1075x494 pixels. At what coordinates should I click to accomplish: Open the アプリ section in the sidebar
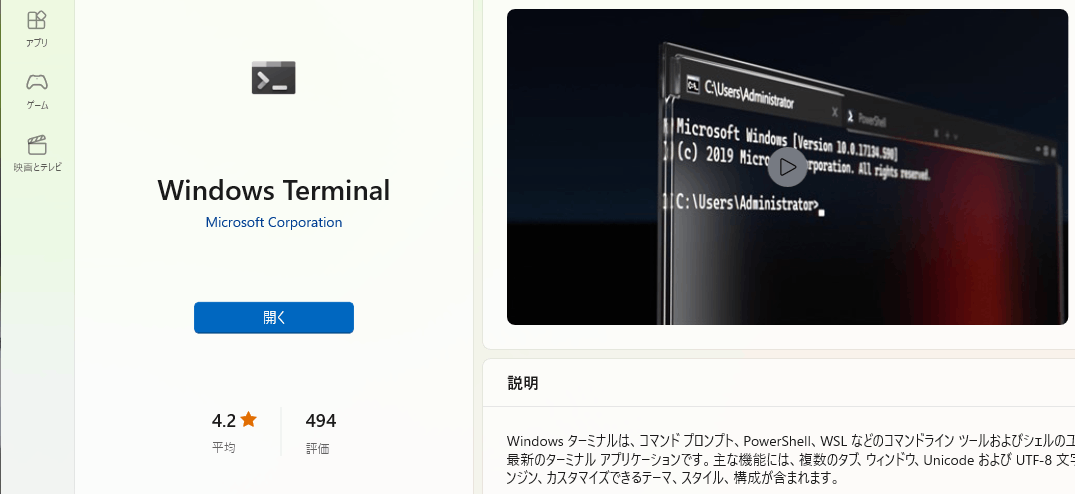coord(37,29)
